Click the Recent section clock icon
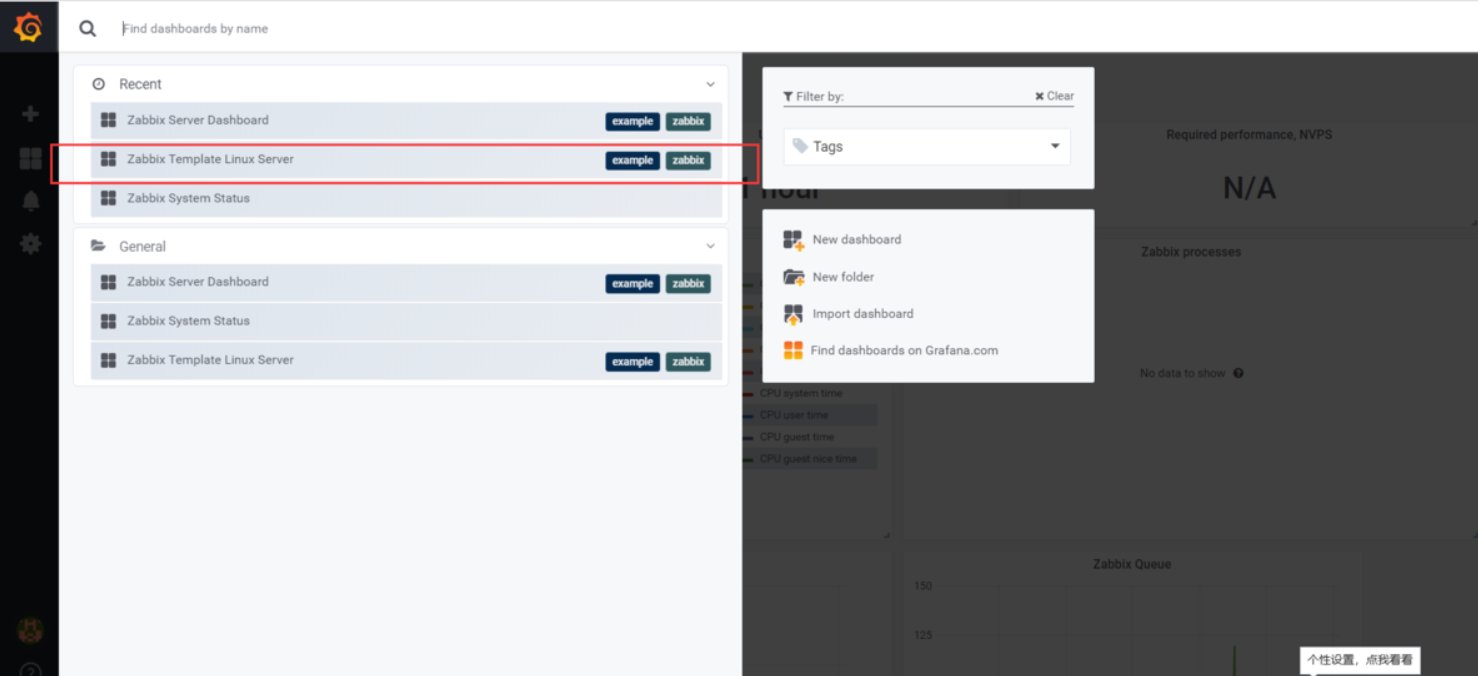The image size is (1478, 676). [x=98, y=84]
